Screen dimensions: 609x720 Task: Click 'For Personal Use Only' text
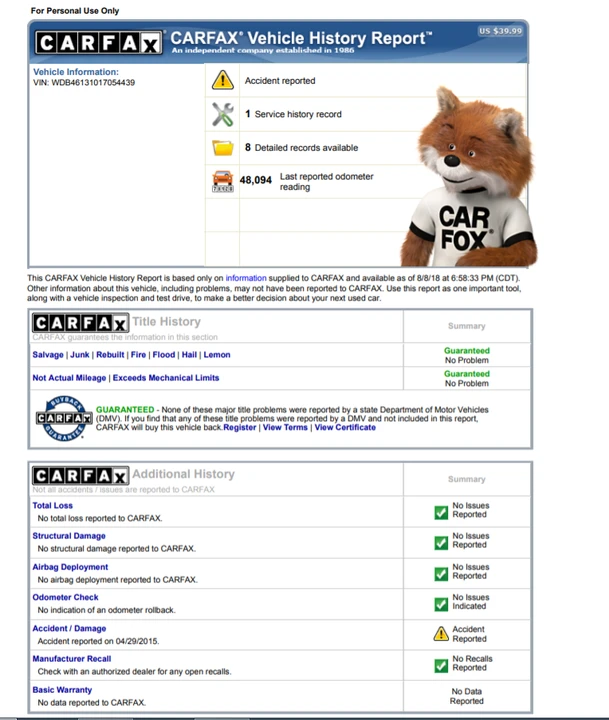[x=75, y=11]
